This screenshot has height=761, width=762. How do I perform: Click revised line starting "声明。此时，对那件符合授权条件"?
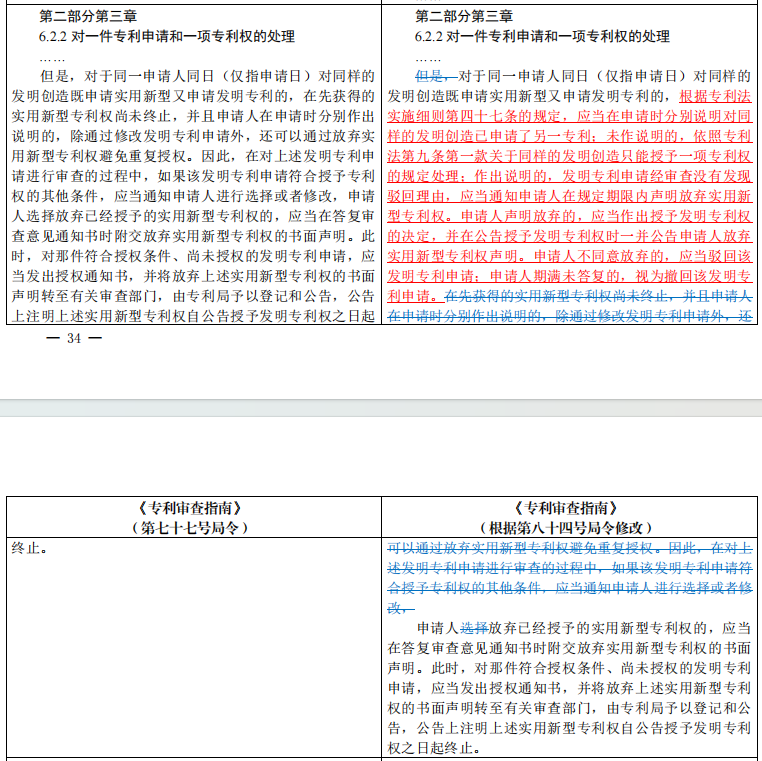pyautogui.click(x=570, y=668)
